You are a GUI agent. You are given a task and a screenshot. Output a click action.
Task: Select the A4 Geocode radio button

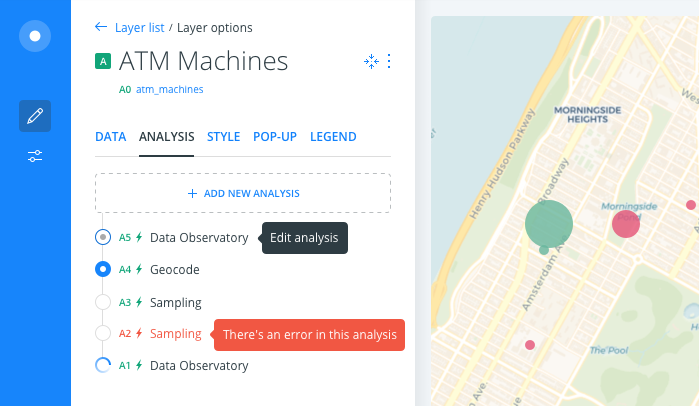click(x=103, y=269)
